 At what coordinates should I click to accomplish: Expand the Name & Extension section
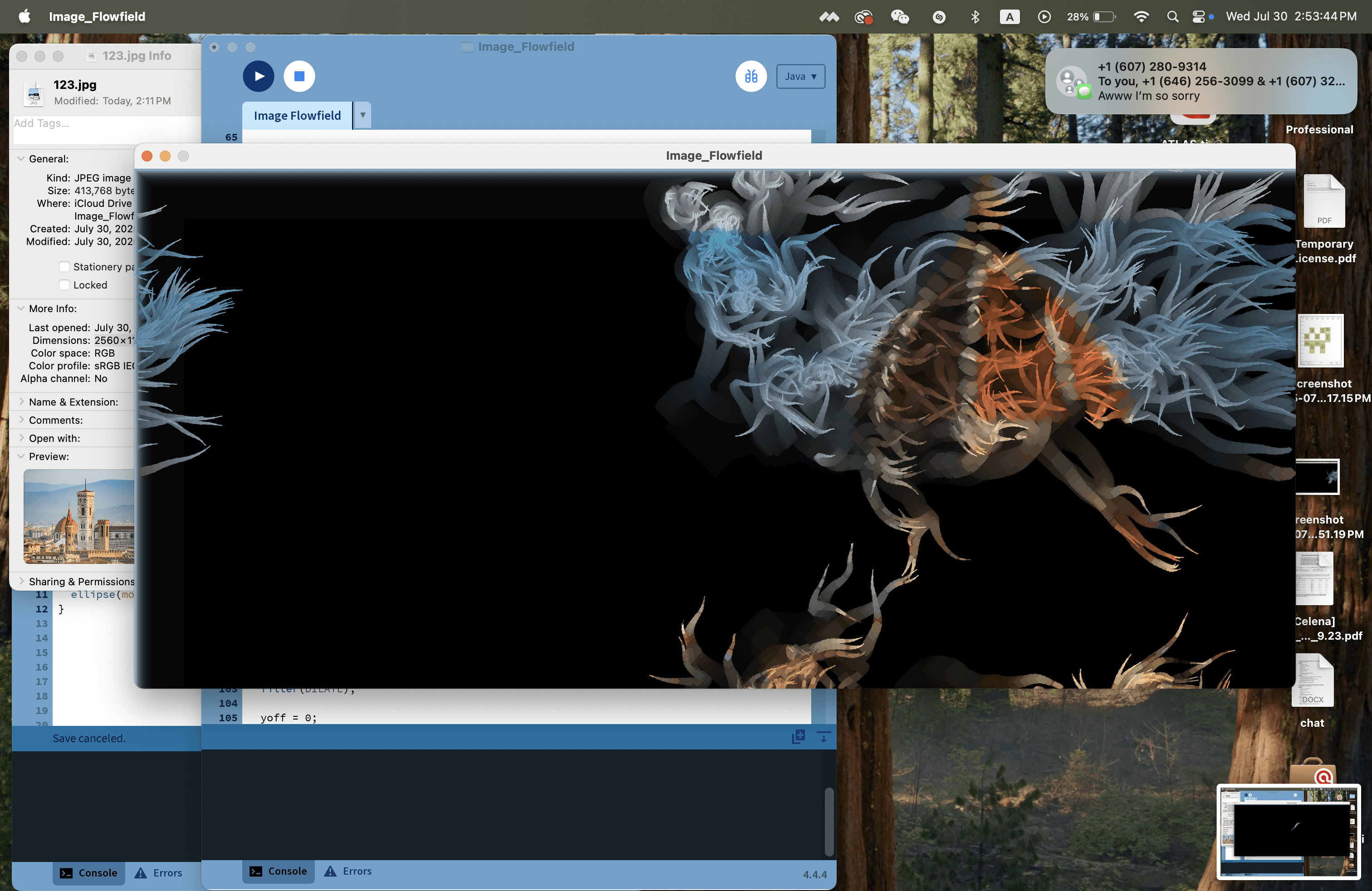pyautogui.click(x=21, y=401)
